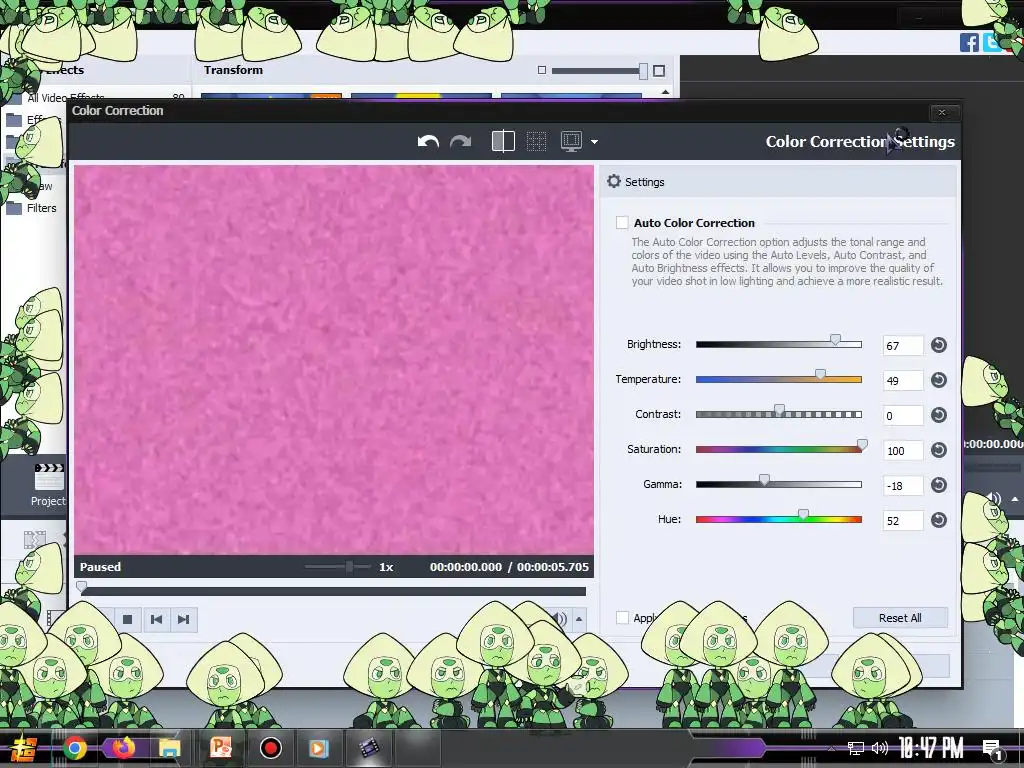Adjust the Hue rainbow slider
Image resolution: width=1024 pixels, height=768 pixels.
[778, 519]
